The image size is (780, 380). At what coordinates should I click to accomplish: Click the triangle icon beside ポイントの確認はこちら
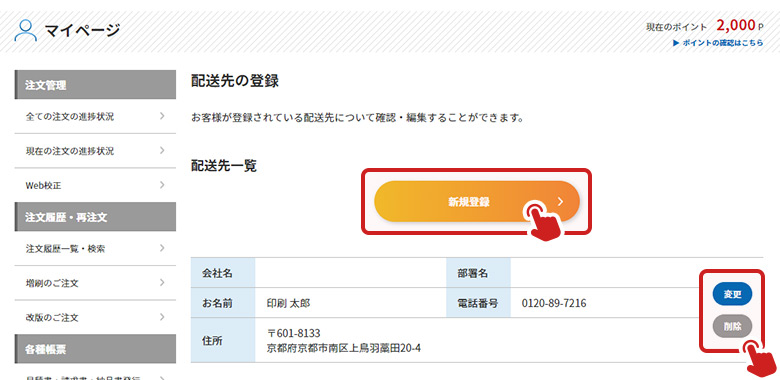[676, 43]
